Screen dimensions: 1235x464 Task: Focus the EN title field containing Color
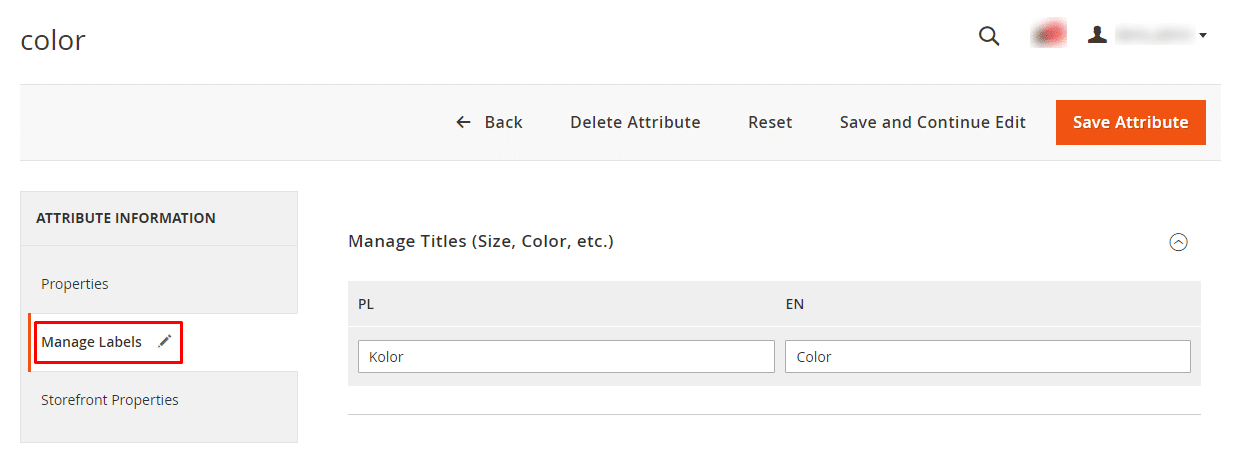pos(987,357)
